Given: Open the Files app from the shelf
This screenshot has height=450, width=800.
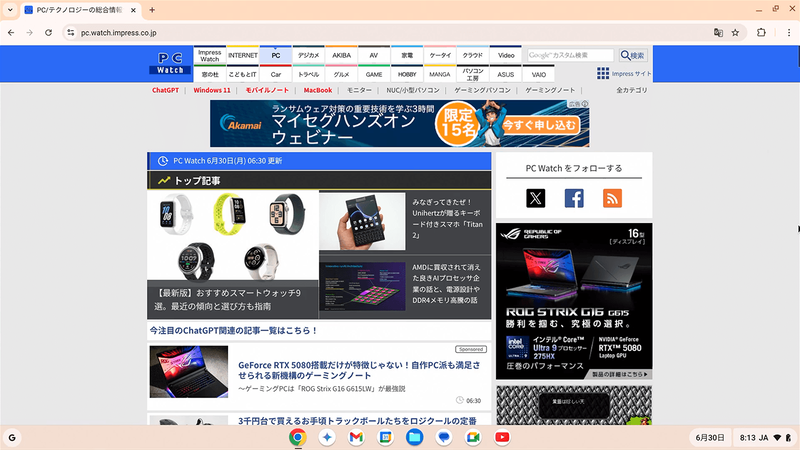Looking at the screenshot, I should point(414,437).
